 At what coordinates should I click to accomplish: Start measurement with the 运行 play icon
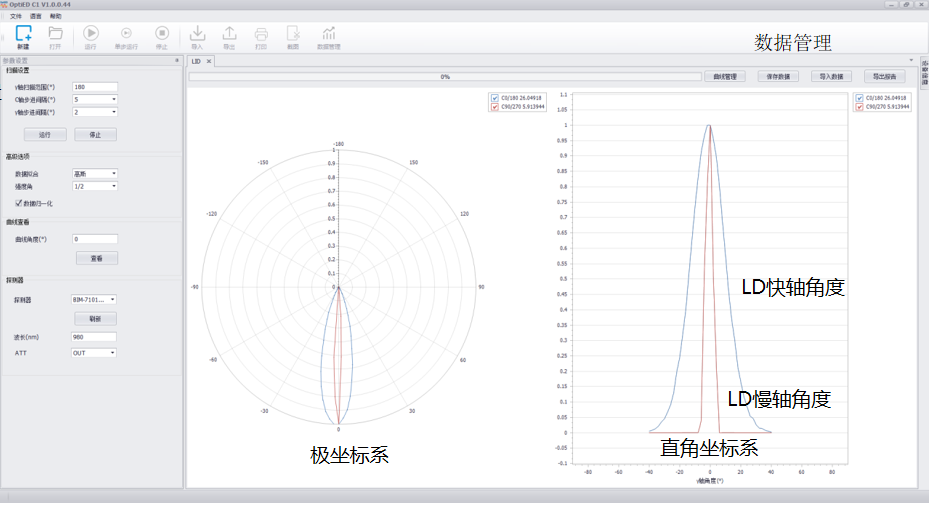point(91,35)
